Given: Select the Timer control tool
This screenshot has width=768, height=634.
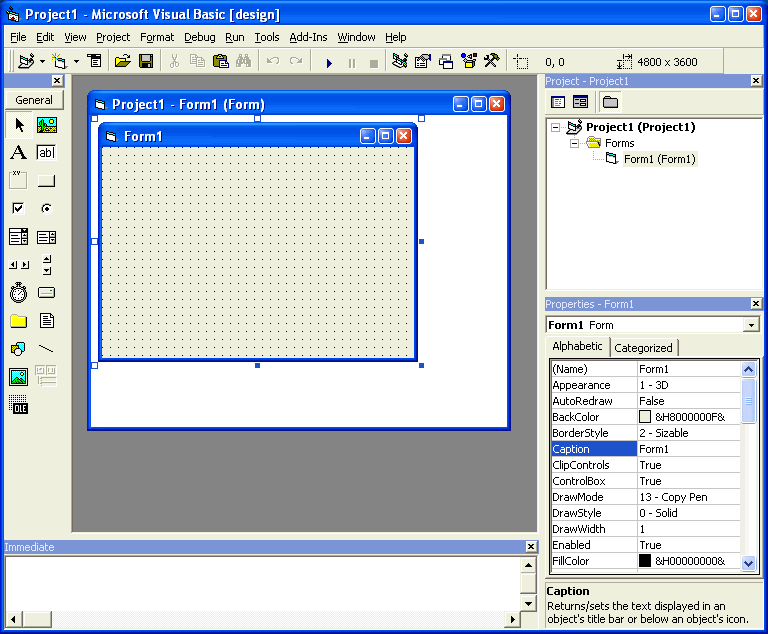Looking at the screenshot, I should (19, 293).
